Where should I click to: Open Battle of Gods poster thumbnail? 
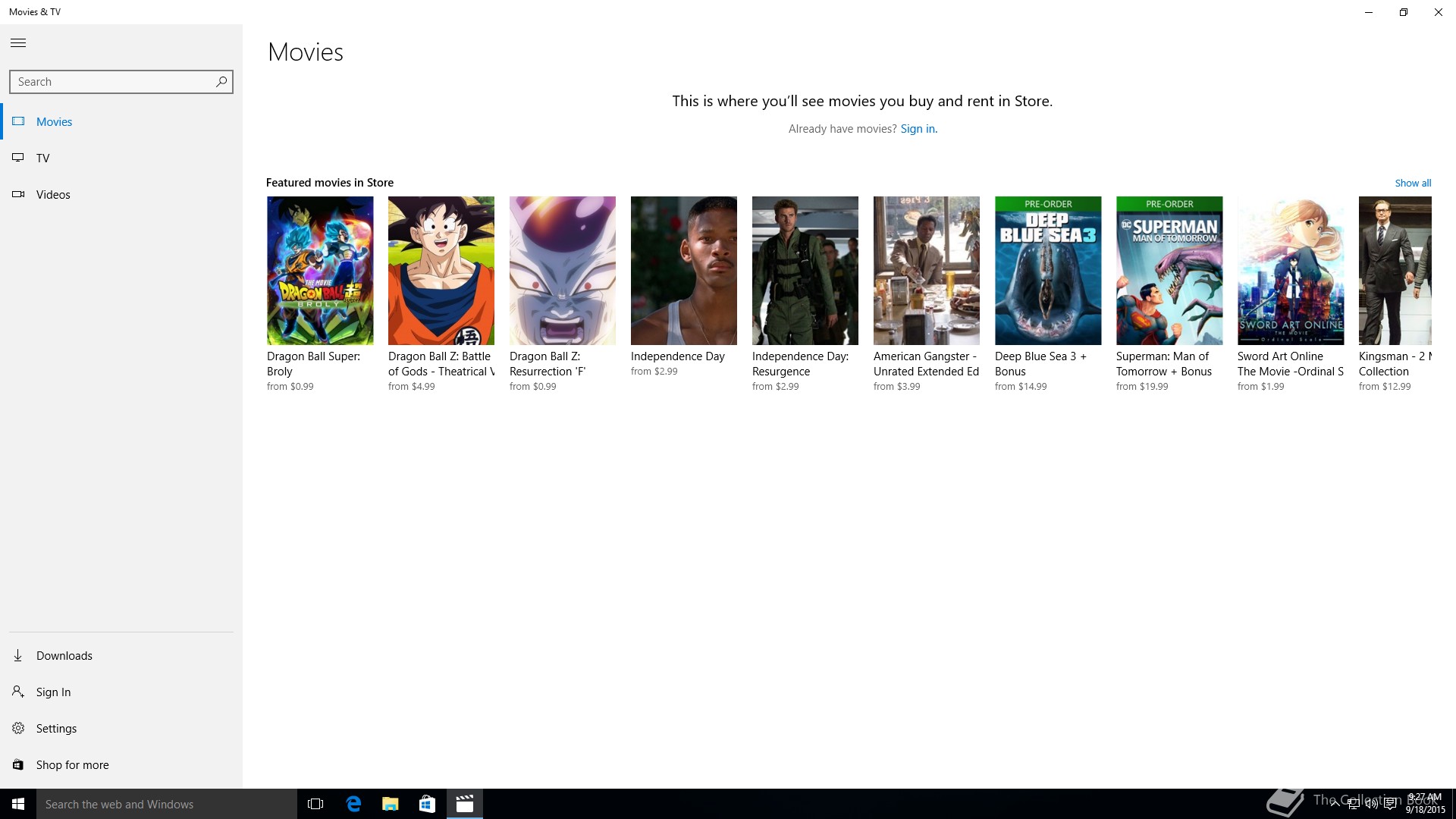coord(441,271)
